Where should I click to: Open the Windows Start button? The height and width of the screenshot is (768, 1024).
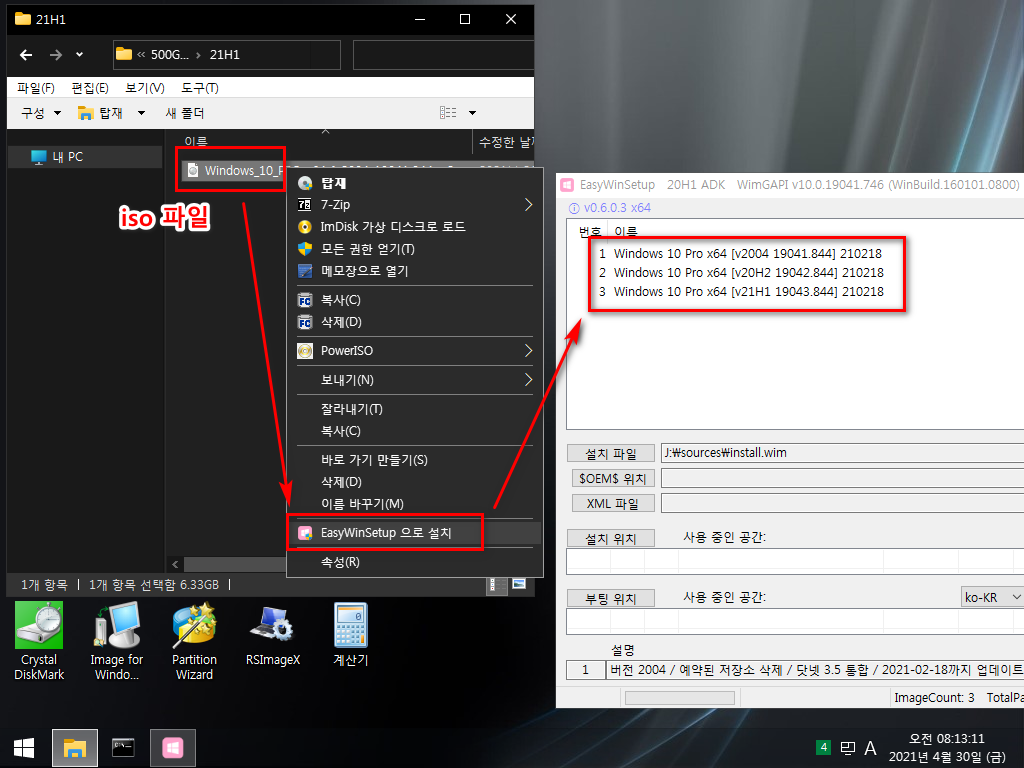(24, 748)
